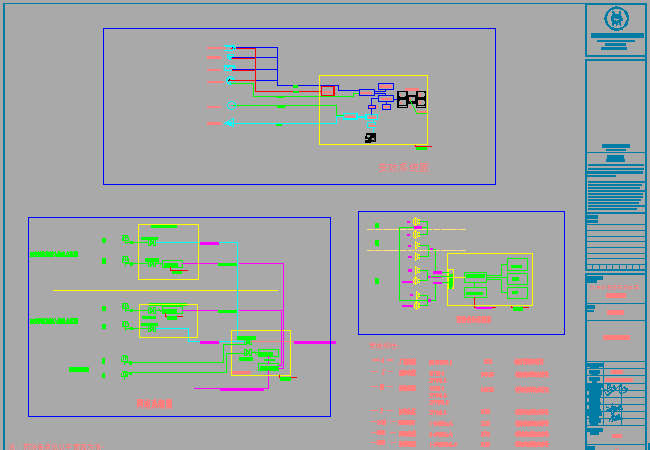The width and height of the screenshot is (650, 450).
Task: Click the lowest cyan arrow in top diagram
Action: [229, 123]
